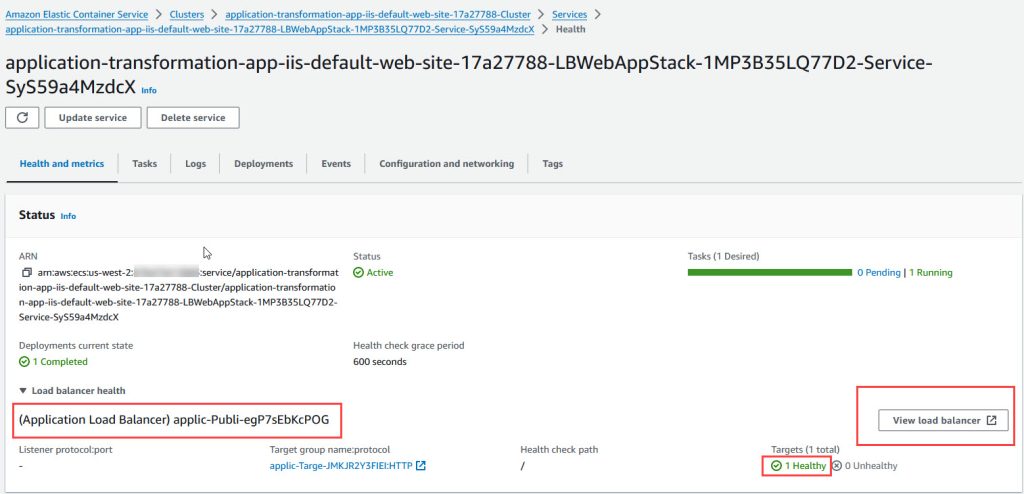Click the 600 seconds grace period value
The height and width of the screenshot is (494, 1024).
tap(379, 361)
